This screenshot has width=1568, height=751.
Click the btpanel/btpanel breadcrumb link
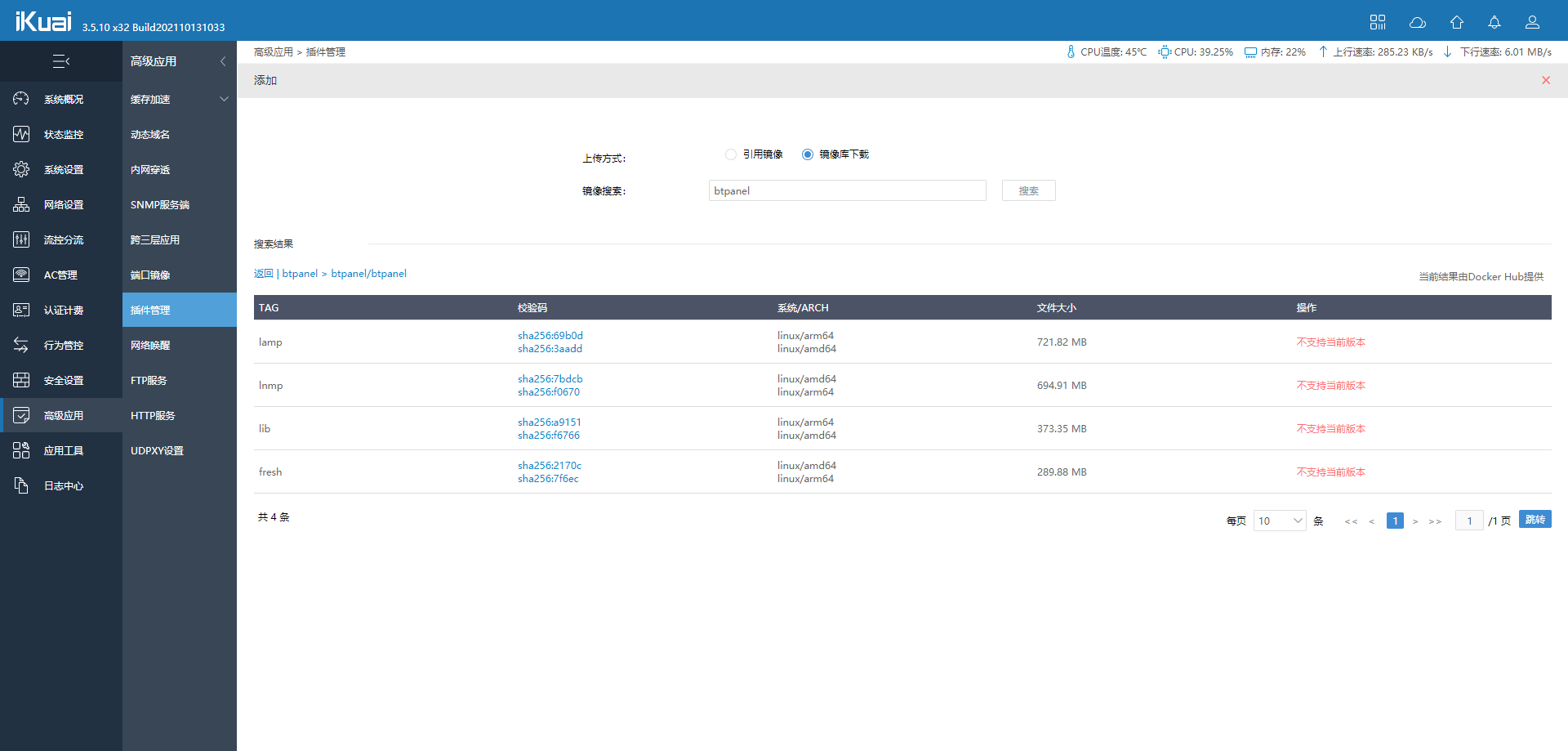point(368,274)
